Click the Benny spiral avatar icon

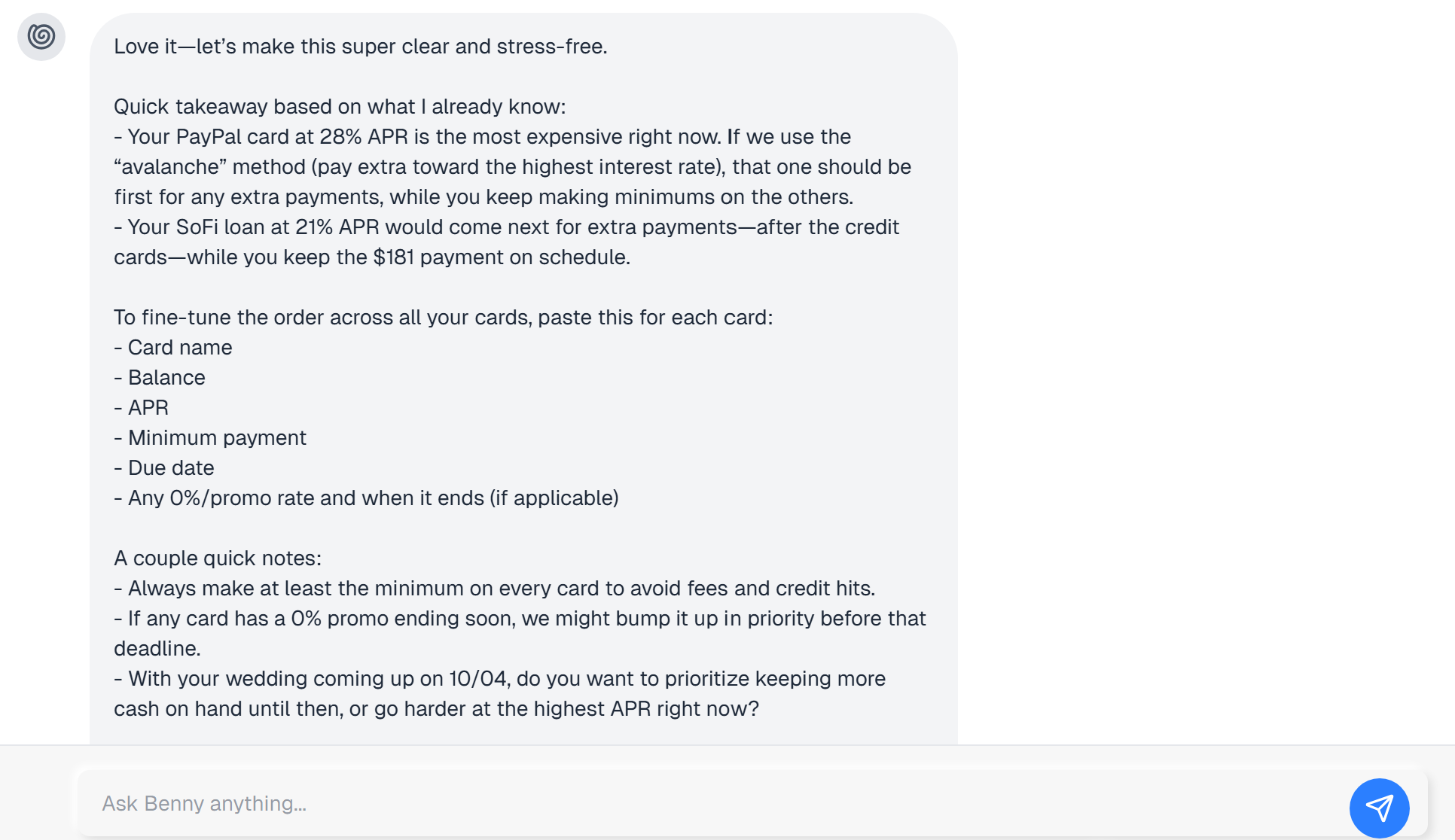pos(41,37)
